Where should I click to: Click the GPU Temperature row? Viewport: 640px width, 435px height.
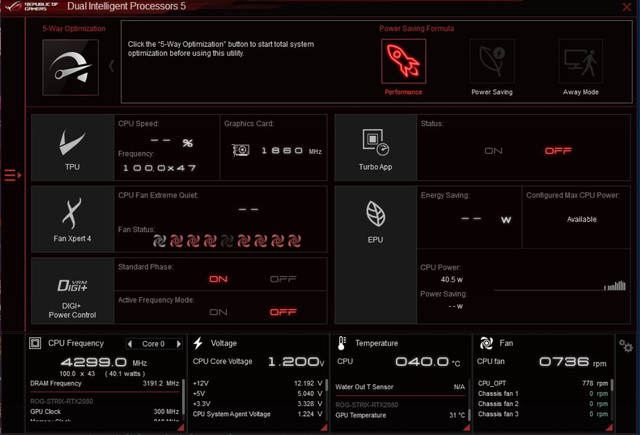[x=400, y=415]
